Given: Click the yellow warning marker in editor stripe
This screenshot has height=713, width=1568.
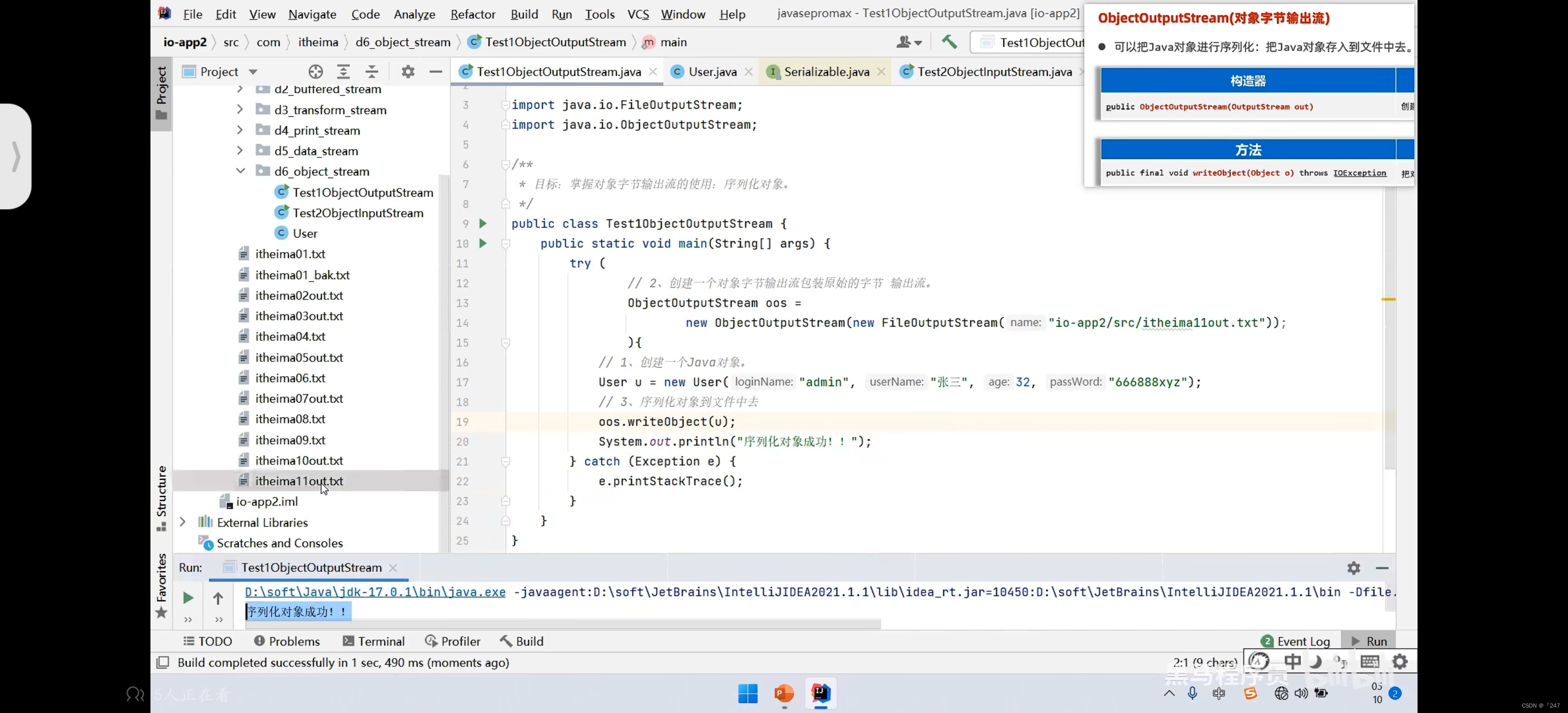Looking at the screenshot, I should click(1388, 299).
